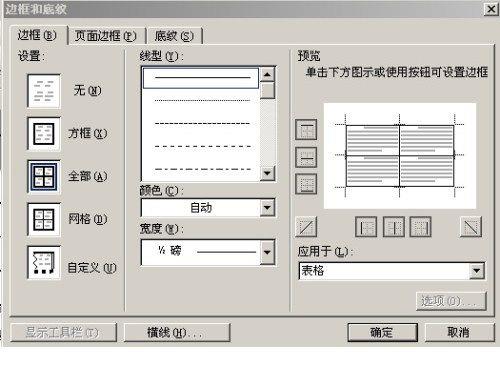500x366 pixels.
Task: Click the 选项 (Options) button
Action: (x=451, y=301)
